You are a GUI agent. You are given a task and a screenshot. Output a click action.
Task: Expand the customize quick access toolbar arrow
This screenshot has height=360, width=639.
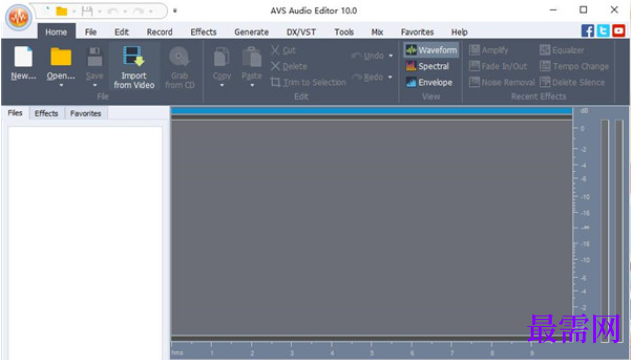(175, 11)
